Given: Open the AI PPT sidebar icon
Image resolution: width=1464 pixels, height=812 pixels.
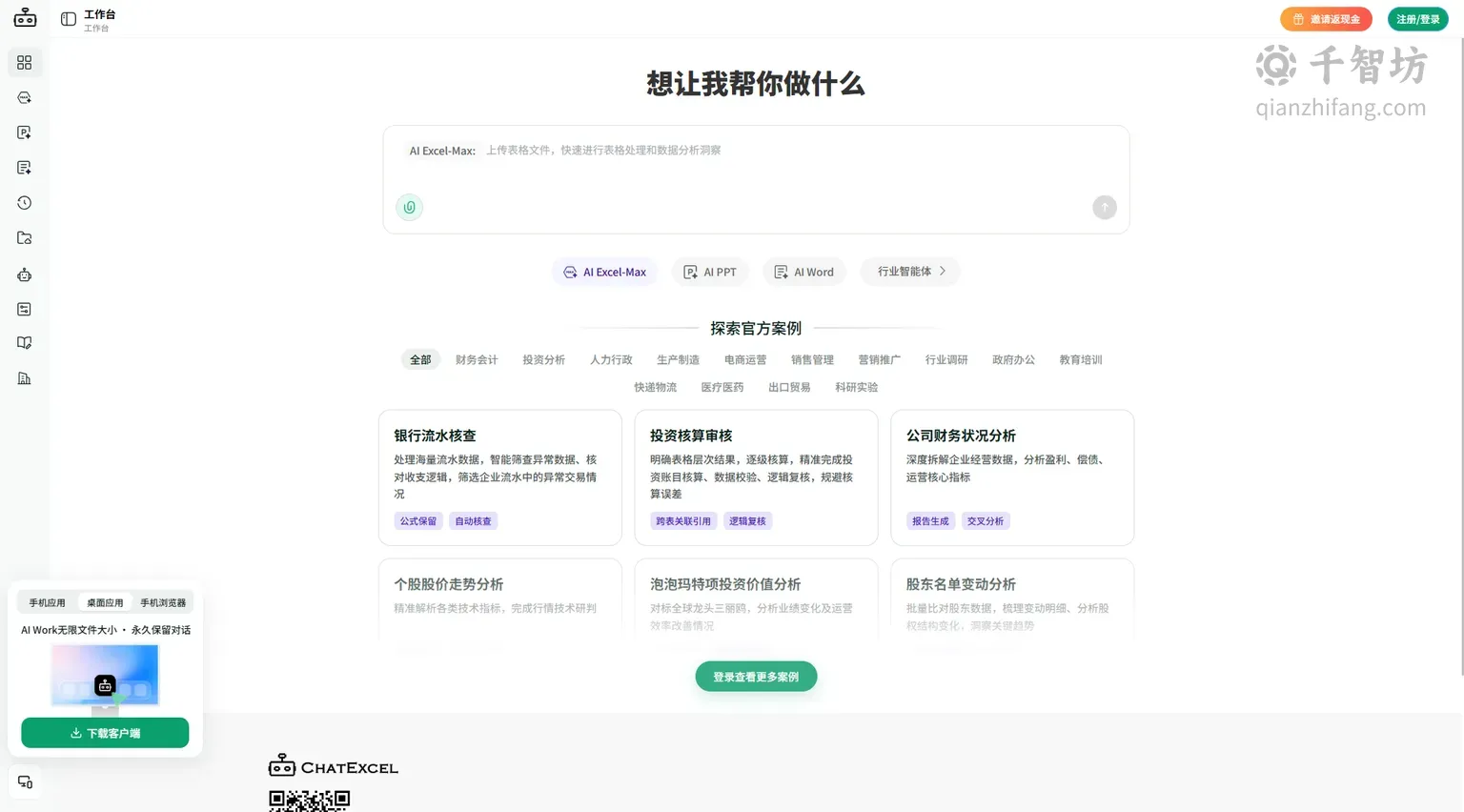Looking at the screenshot, I should pos(25,132).
